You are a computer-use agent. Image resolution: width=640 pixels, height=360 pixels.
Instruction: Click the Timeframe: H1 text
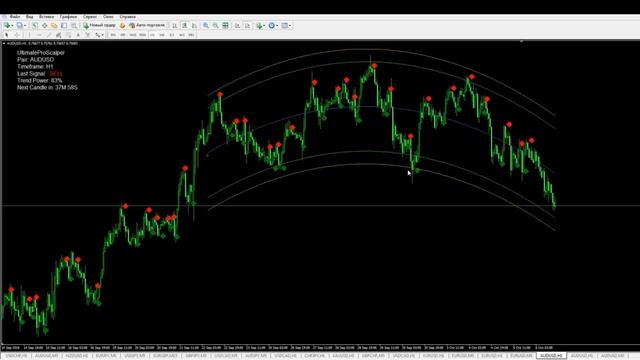pyautogui.click(x=35, y=67)
